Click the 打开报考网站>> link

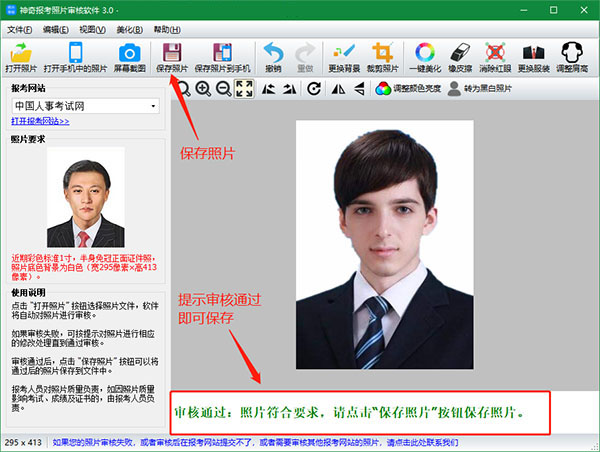[x=40, y=121]
